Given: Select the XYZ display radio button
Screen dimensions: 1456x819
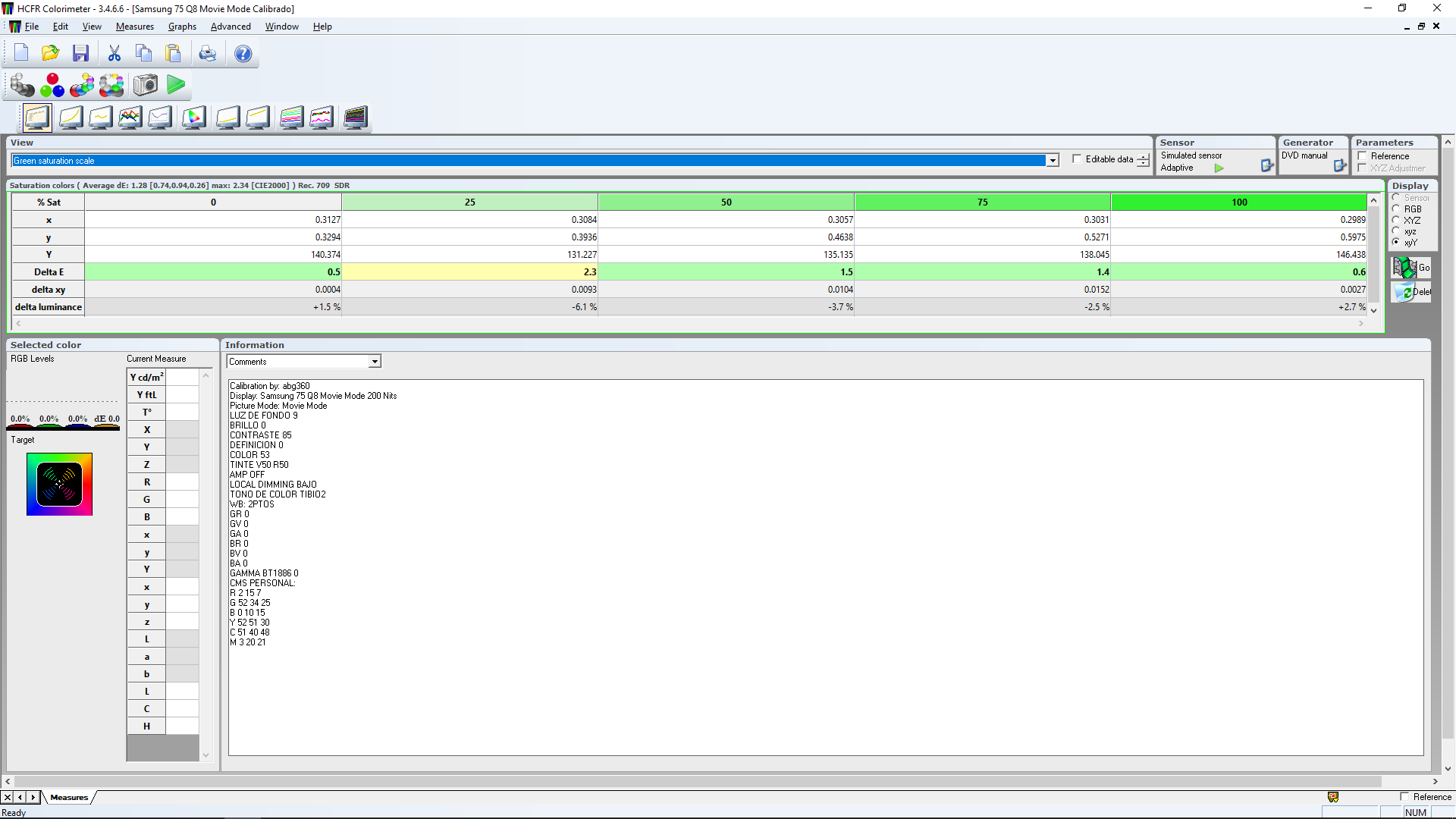Looking at the screenshot, I should 1396,220.
